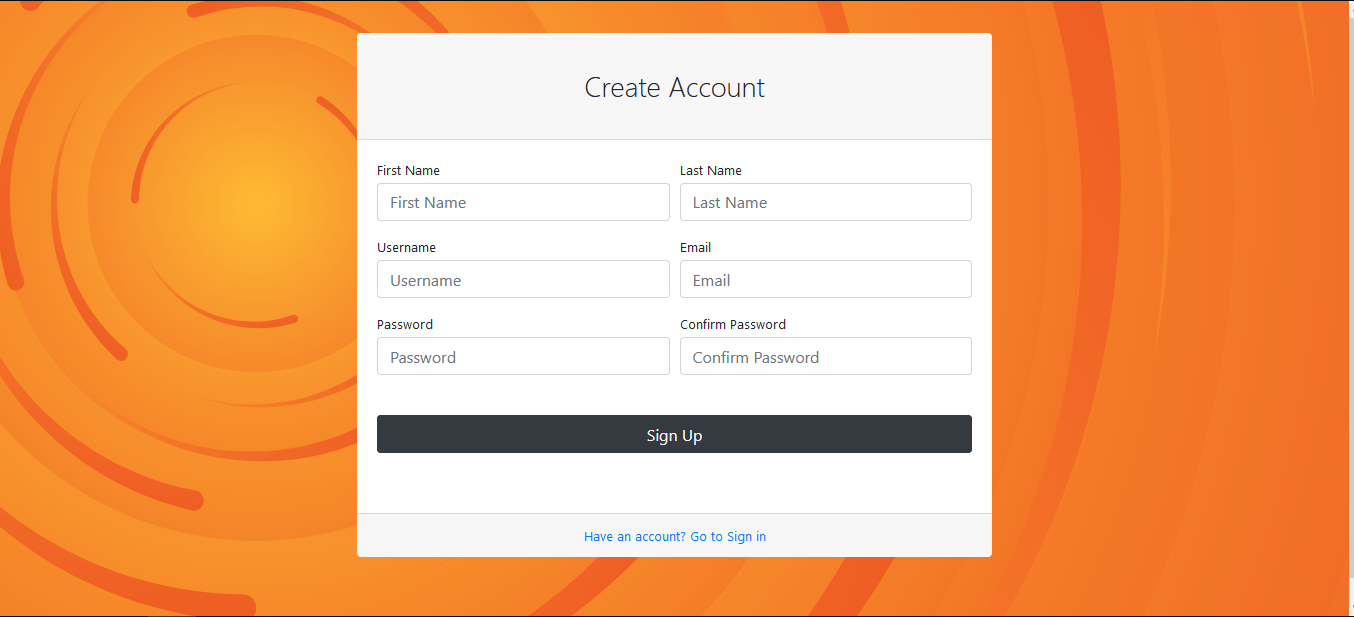
Task: Click the First Name label
Action: (x=408, y=170)
